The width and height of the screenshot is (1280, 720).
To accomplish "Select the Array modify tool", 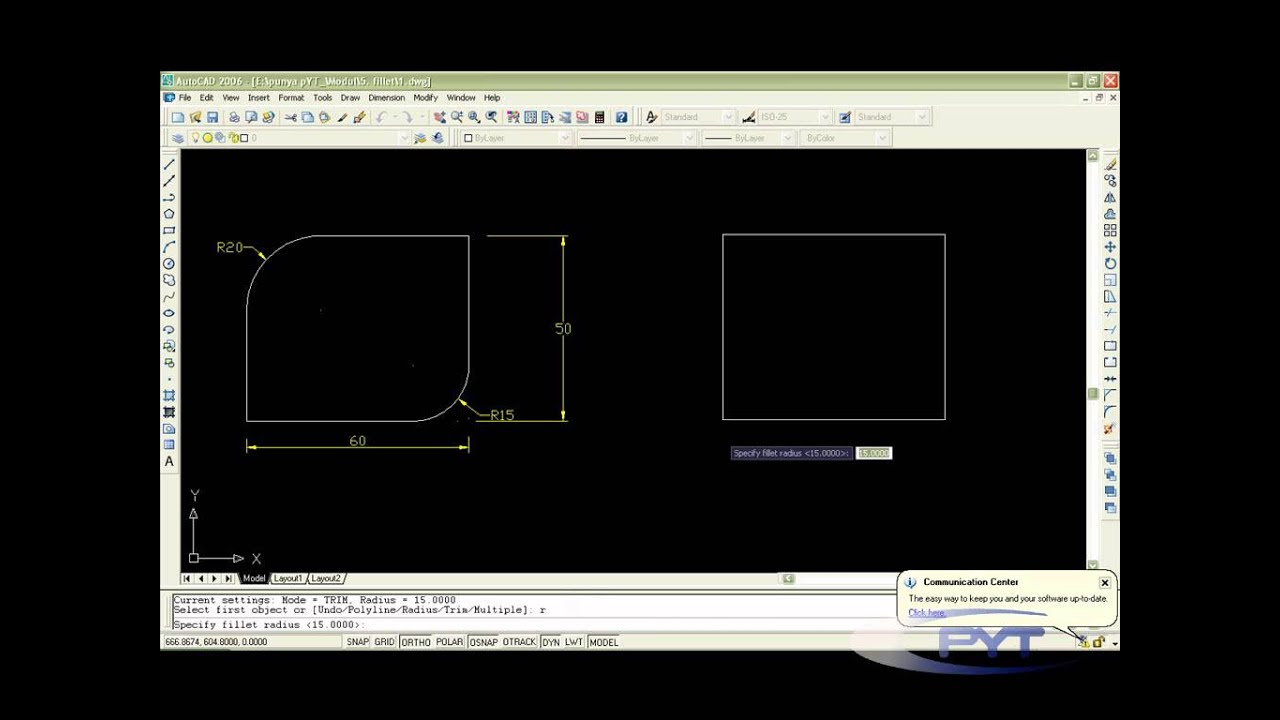I will pos(1110,230).
